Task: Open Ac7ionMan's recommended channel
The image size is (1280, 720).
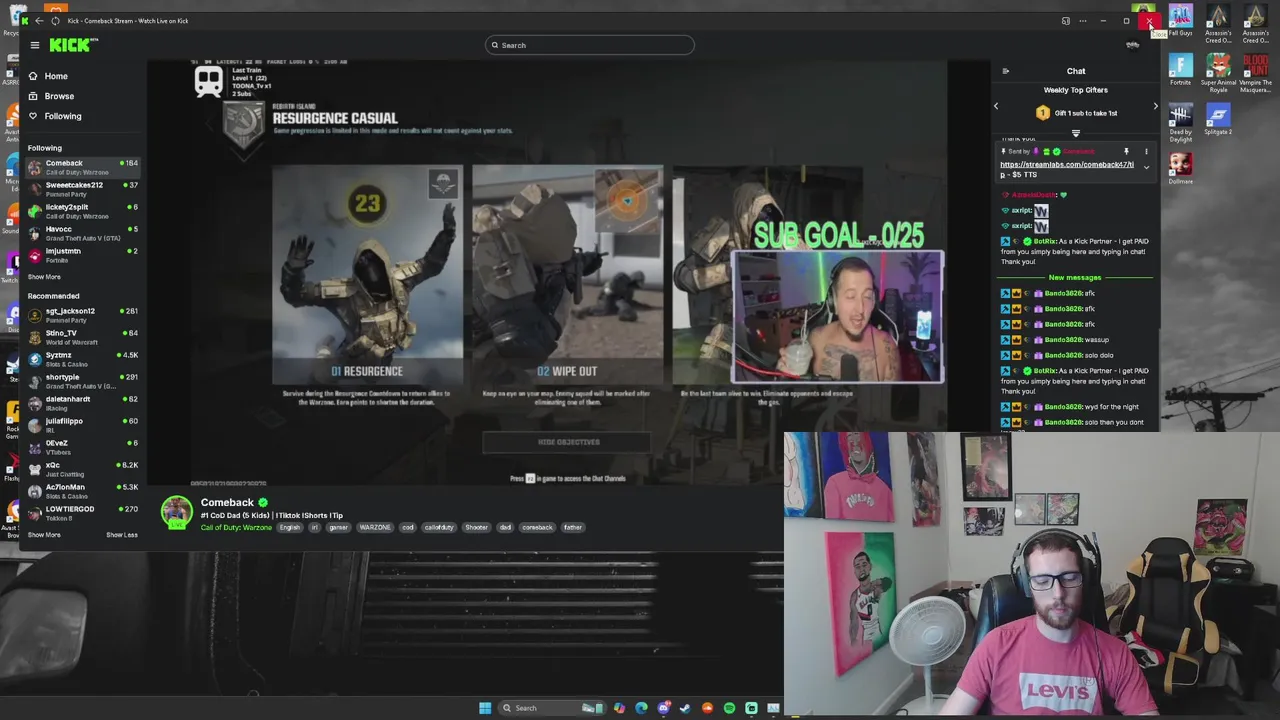Action: (x=83, y=491)
